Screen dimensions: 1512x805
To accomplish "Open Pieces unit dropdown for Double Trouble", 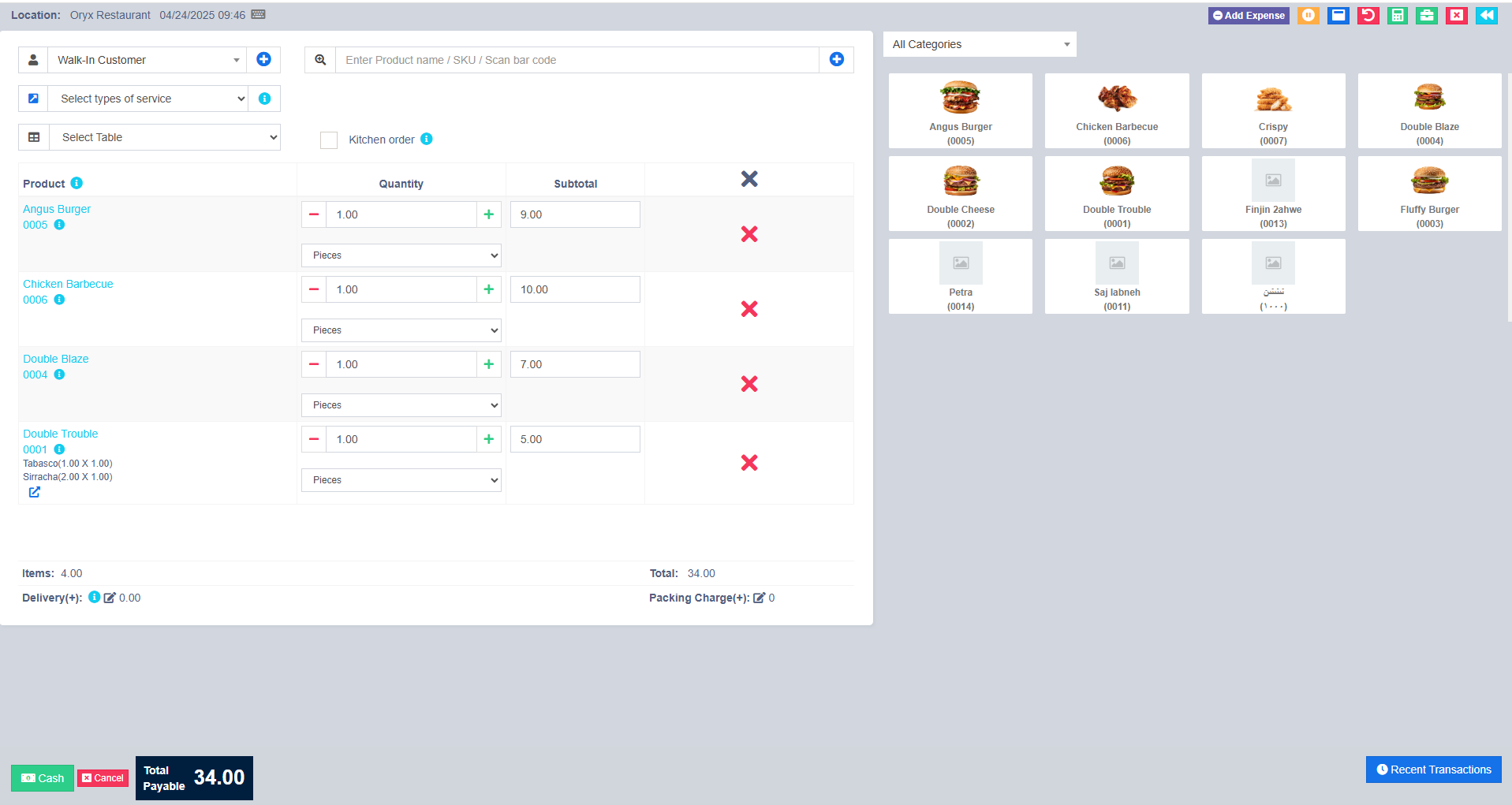I will pos(401,480).
